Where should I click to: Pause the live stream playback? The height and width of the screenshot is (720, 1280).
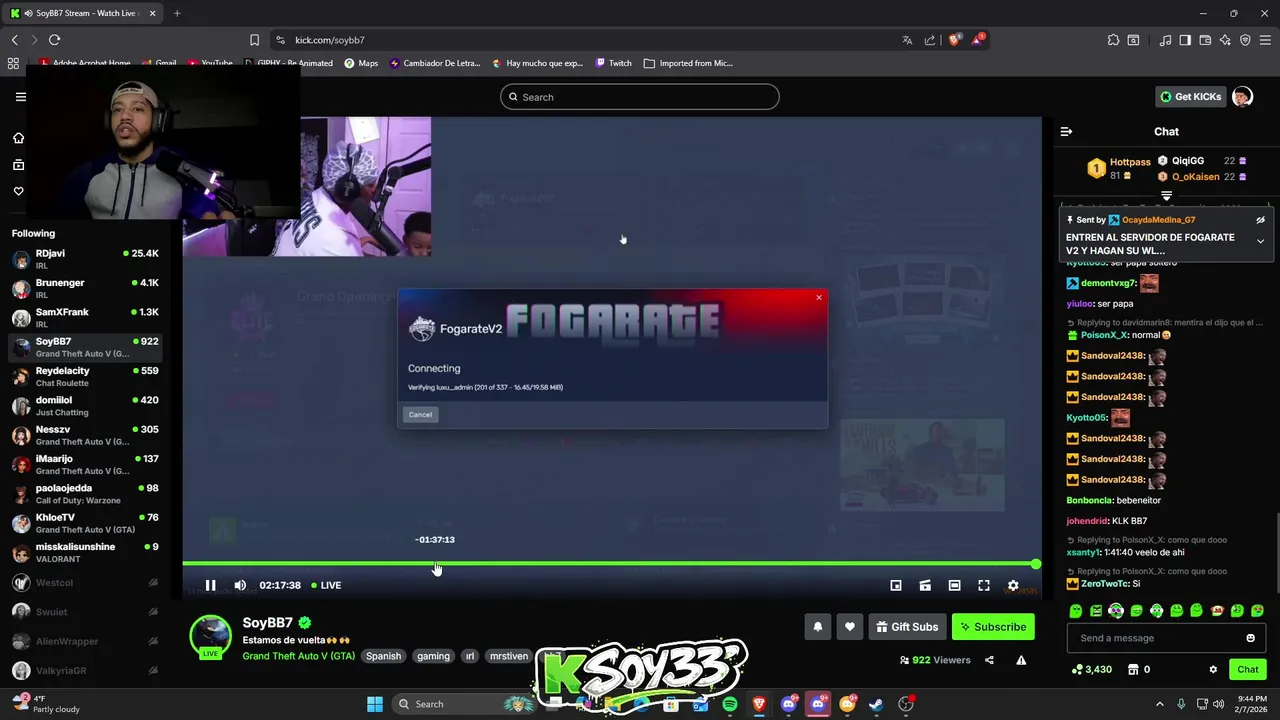tap(210, 585)
